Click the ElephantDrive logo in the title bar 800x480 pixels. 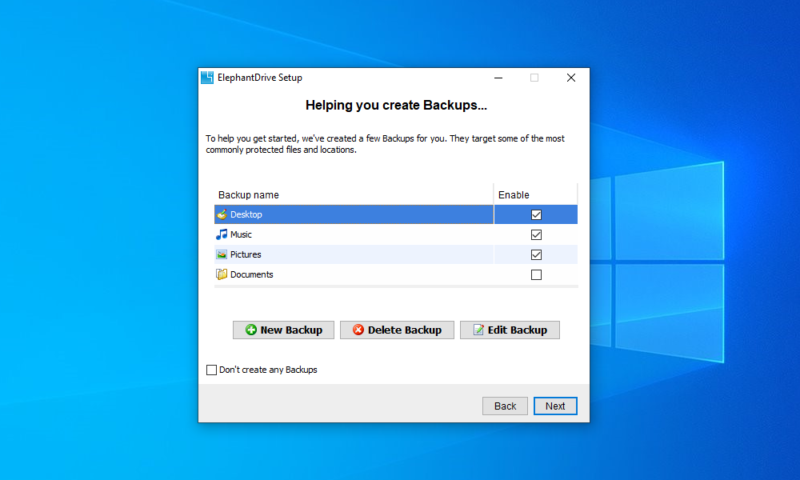click(207, 78)
